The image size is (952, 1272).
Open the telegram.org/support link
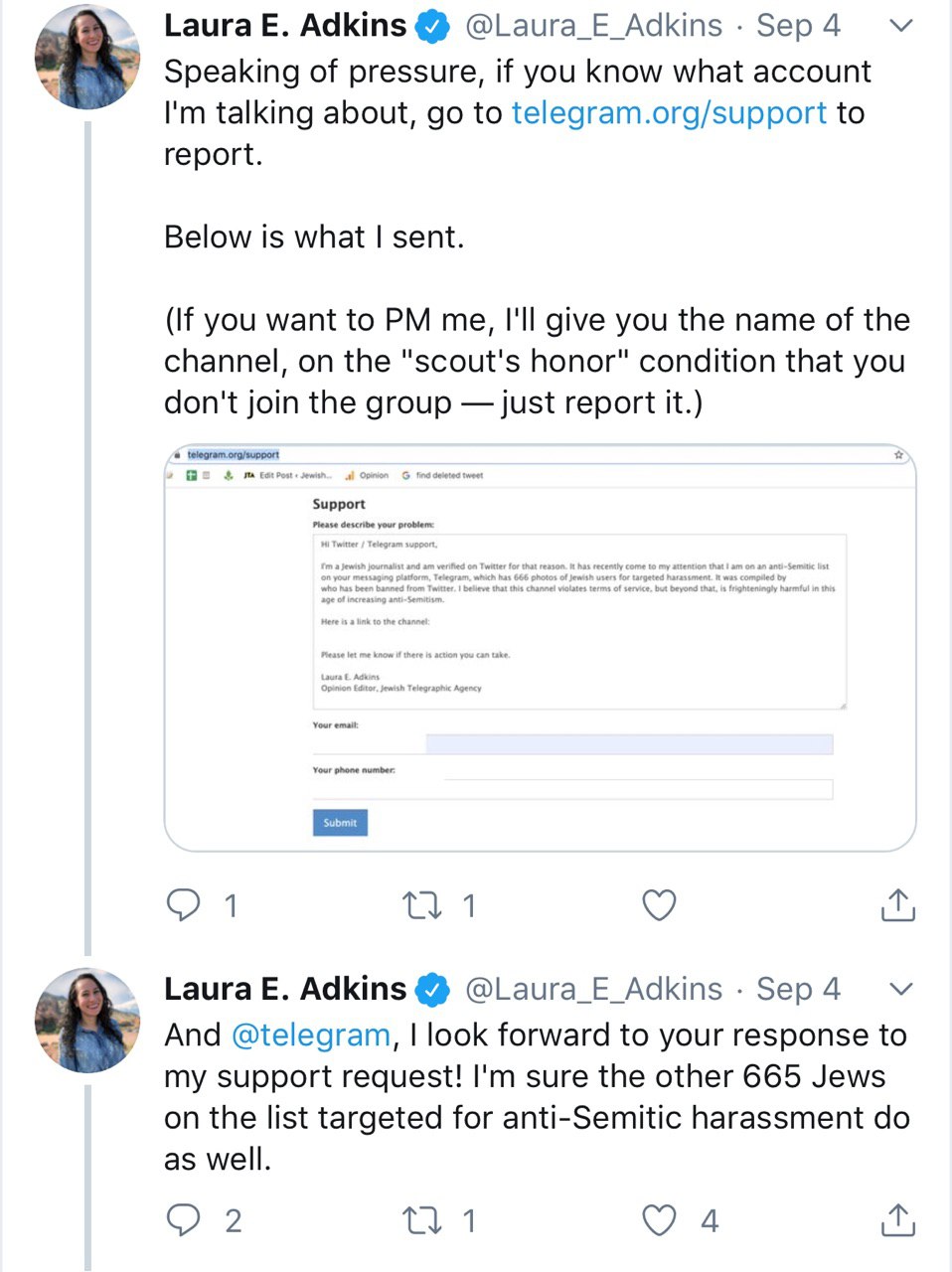(x=669, y=113)
